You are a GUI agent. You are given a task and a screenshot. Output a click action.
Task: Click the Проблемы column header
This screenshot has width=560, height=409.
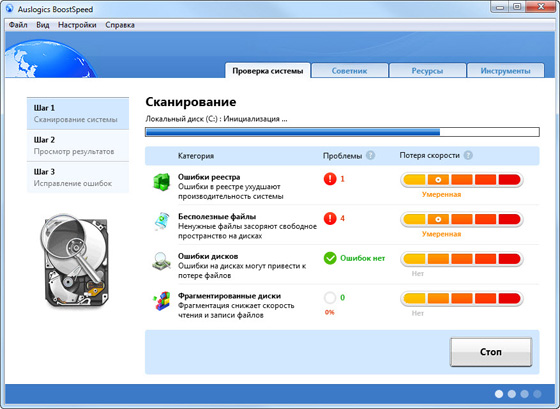point(342,156)
